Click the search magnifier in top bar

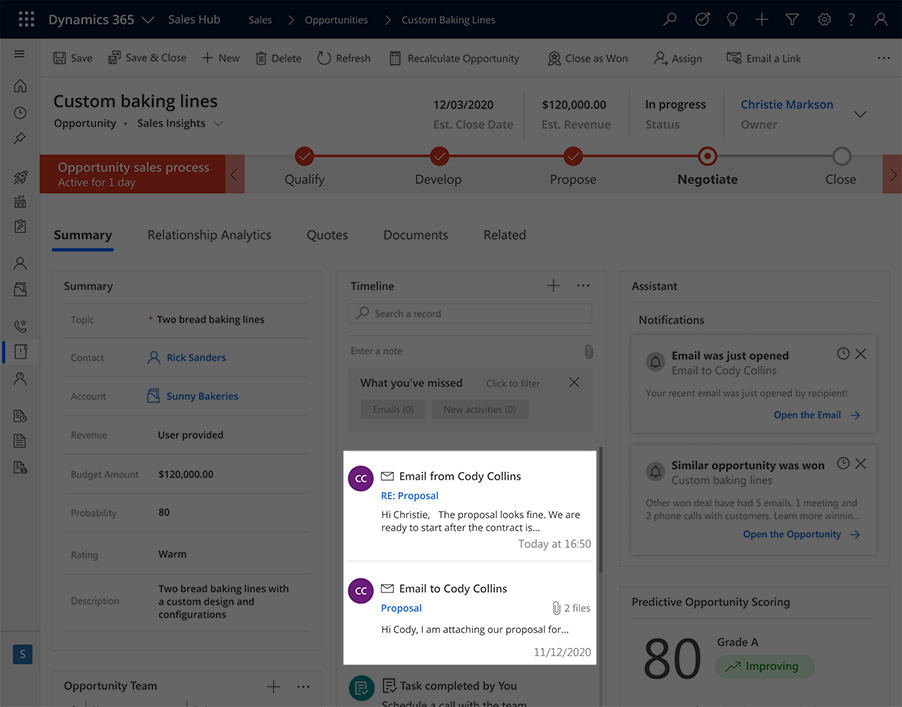pos(670,20)
